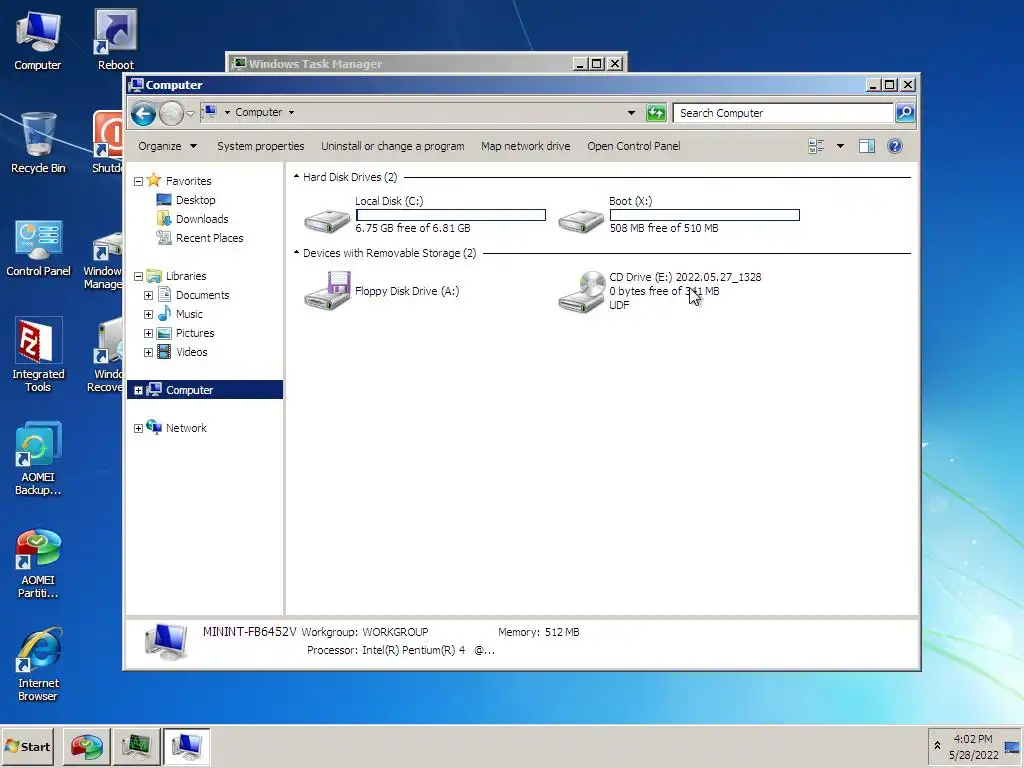
Task: Click in the Search Computer field
Action: pos(783,113)
